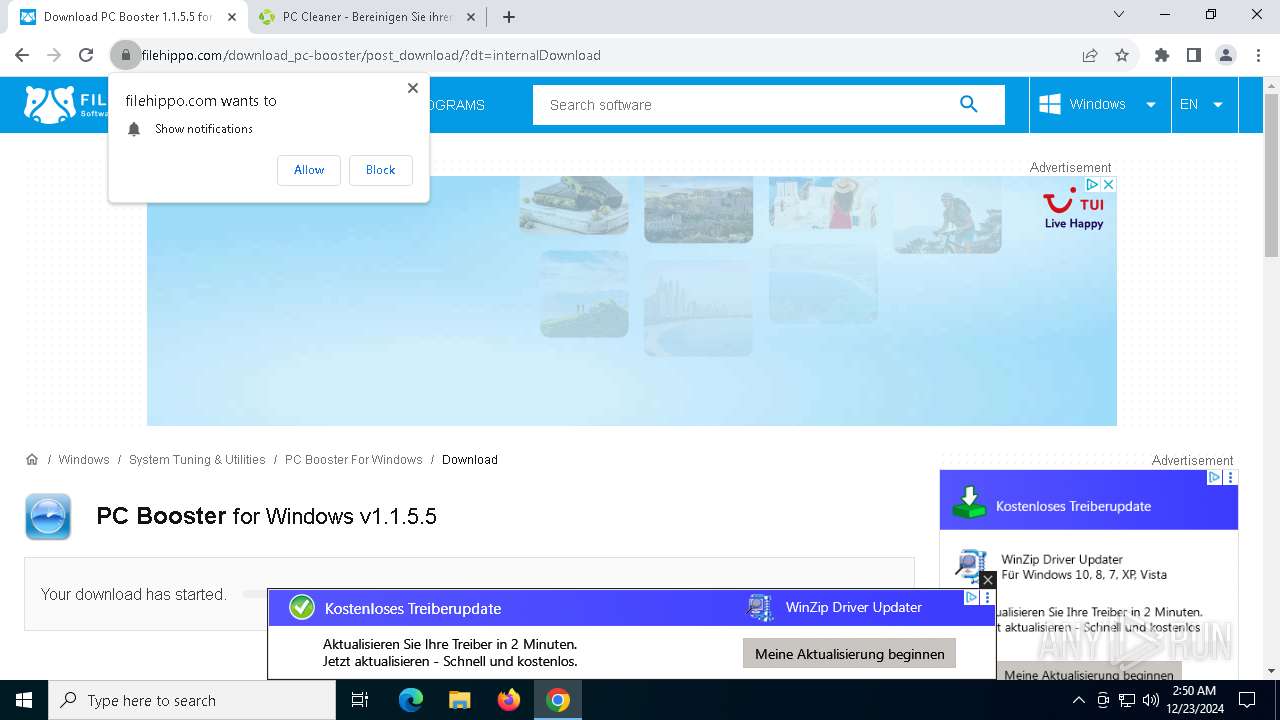Open AdChoices info on TUI ad
The image size is (1280, 720).
[1093, 185]
